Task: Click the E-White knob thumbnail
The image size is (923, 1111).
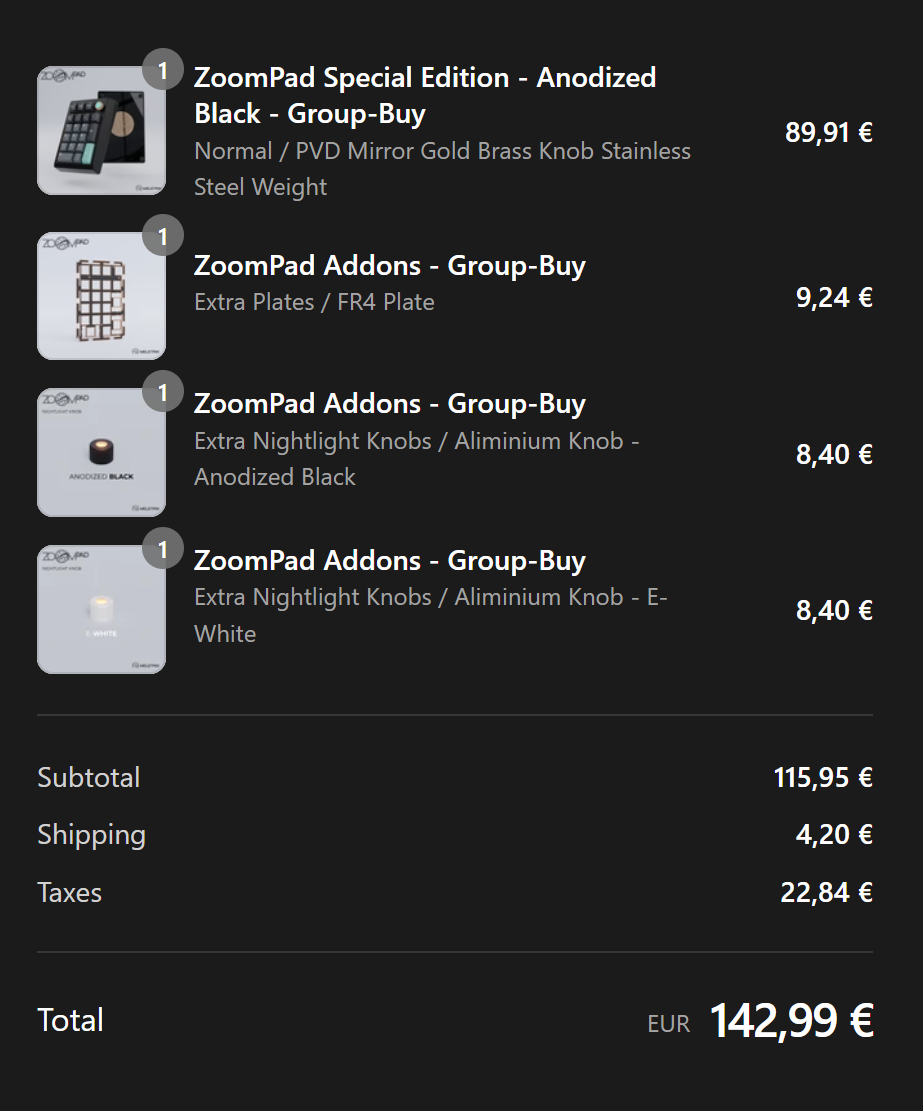Action: pyautogui.click(x=101, y=610)
